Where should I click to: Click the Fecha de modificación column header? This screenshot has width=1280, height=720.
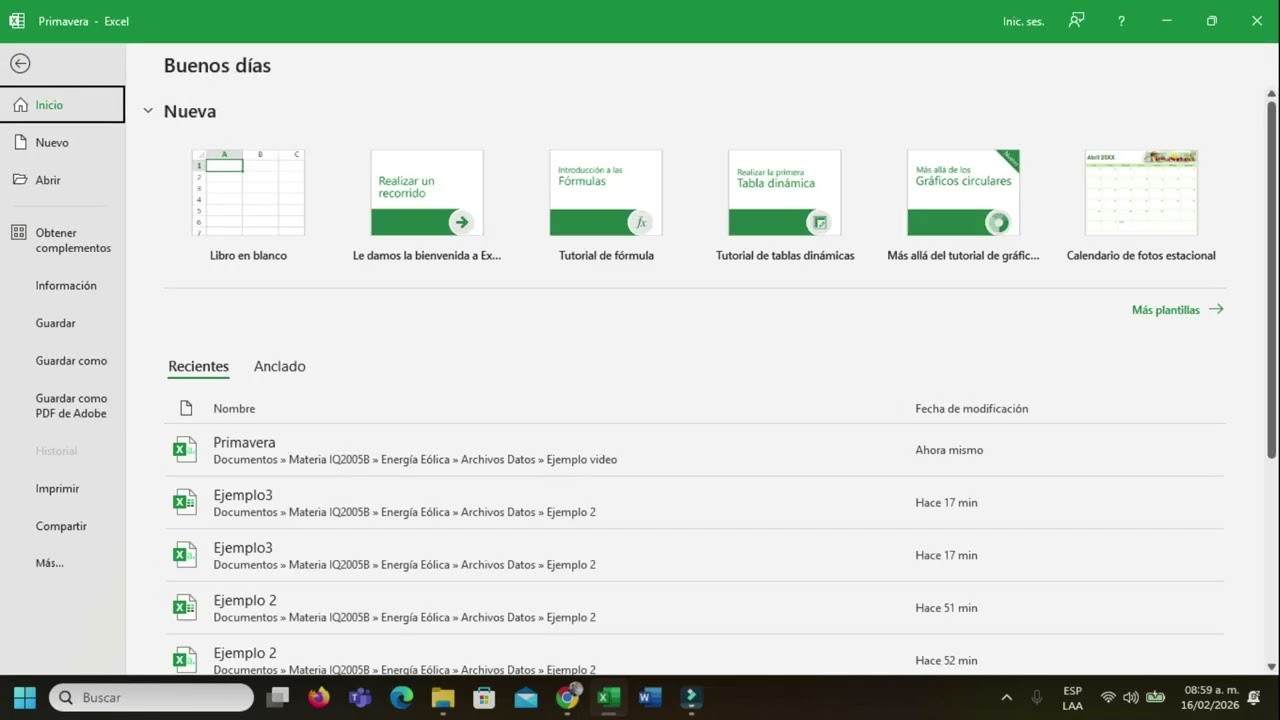coord(971,409)
